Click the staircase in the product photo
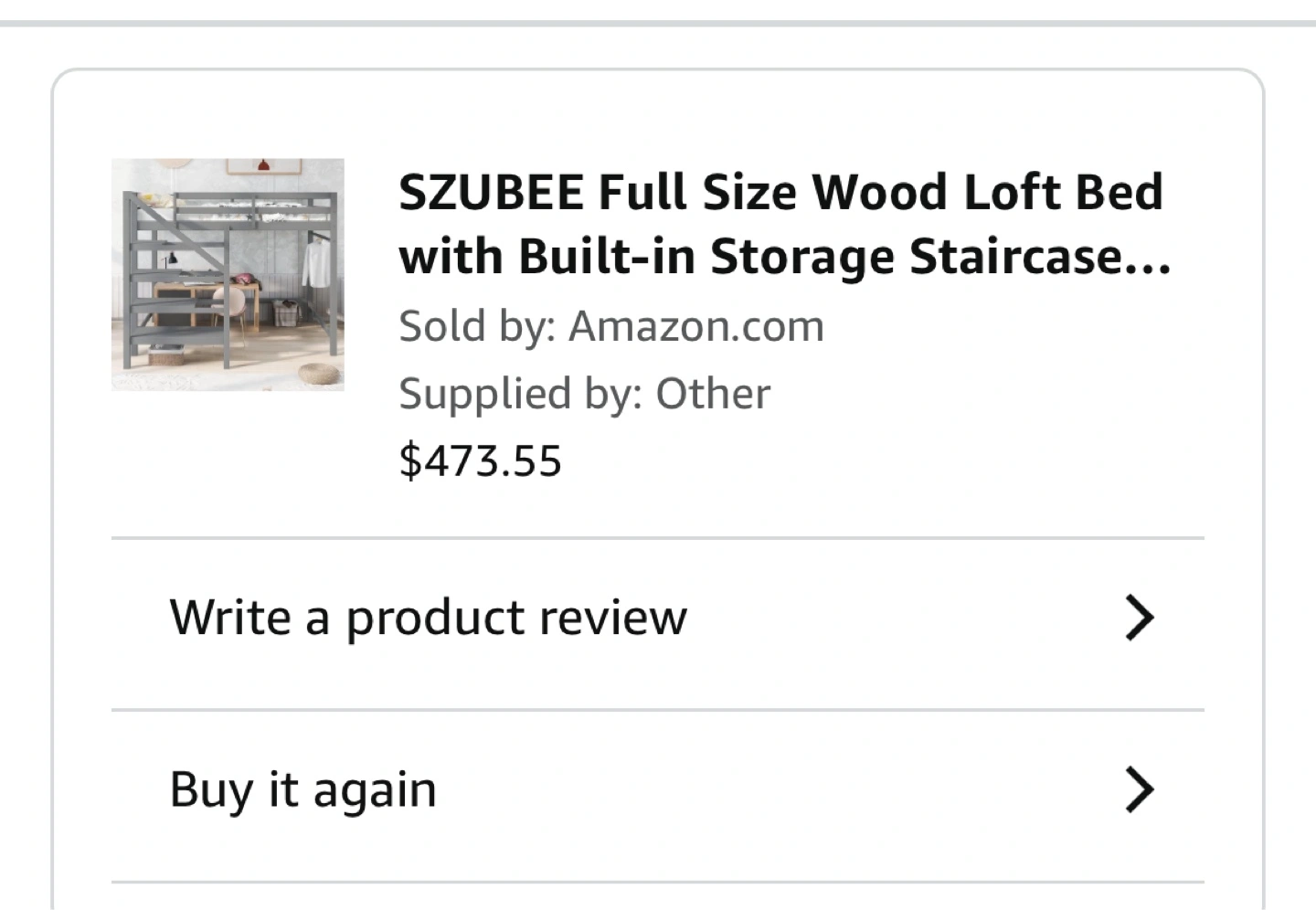 (143, 283)
